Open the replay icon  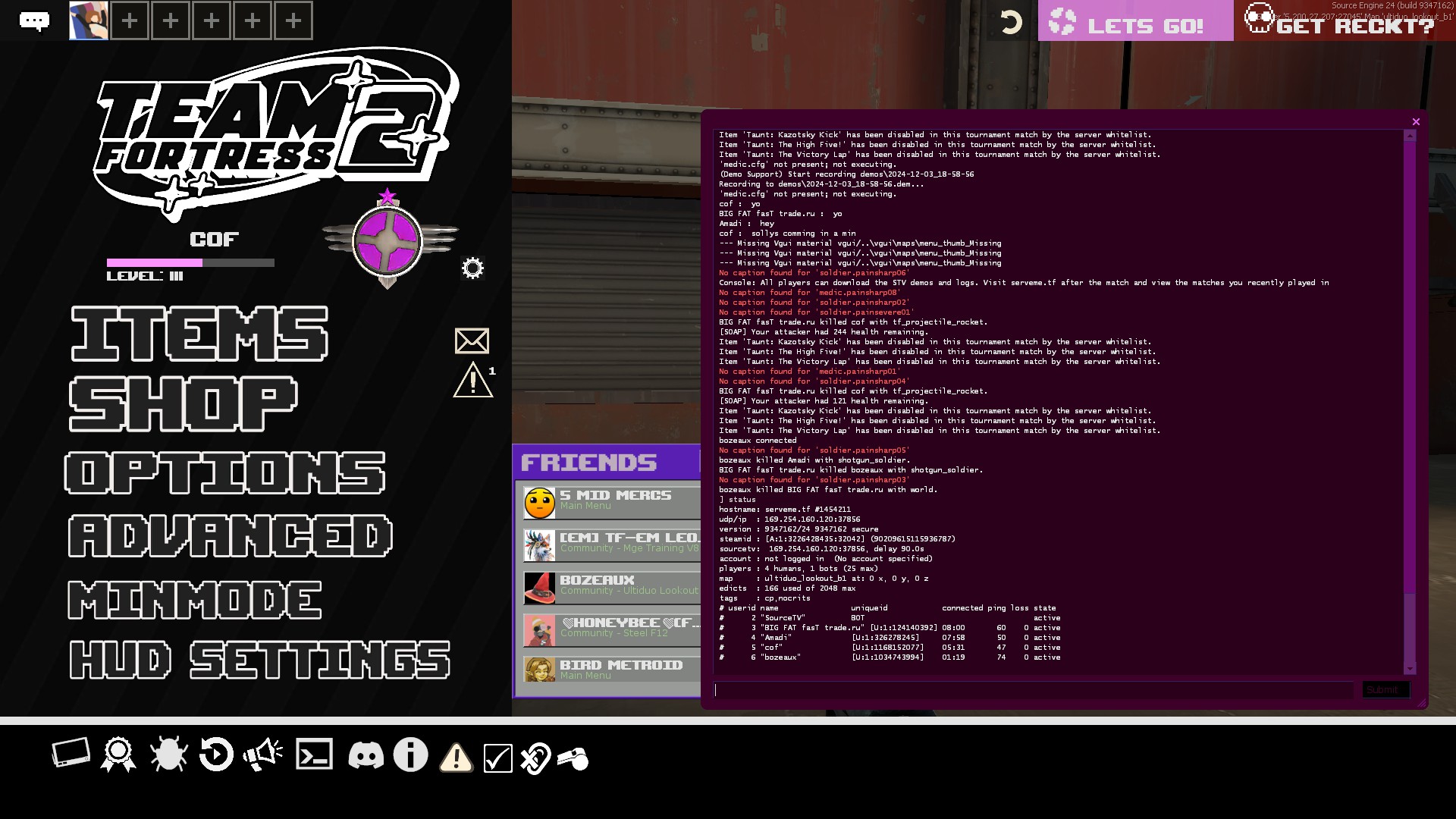click(x=216, y=755)
